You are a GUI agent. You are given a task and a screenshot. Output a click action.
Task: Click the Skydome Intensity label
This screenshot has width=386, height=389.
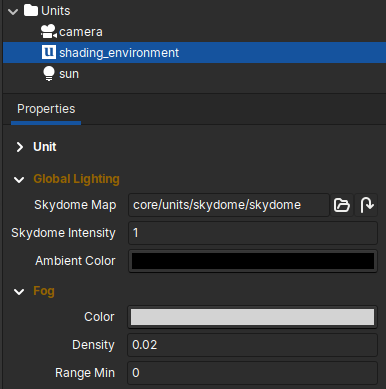pos(63,233)
